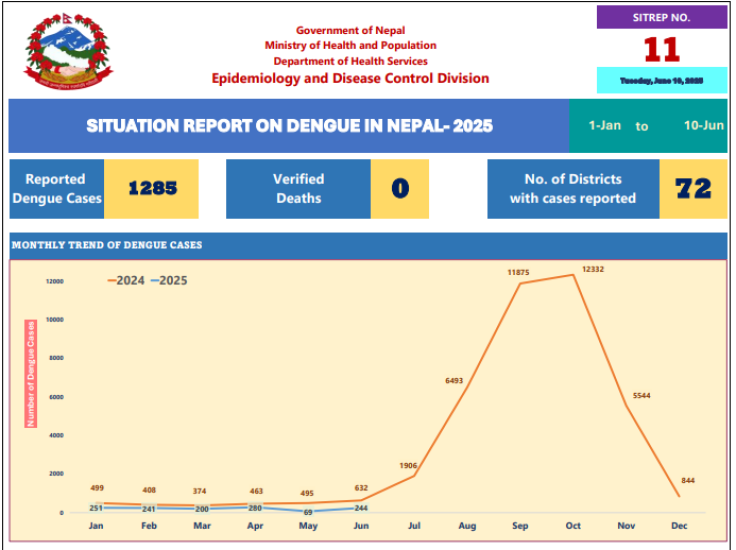This screenshot has width=736, height=550.
Task: Click 'Department of Health Services' line
Action: click(x=350, y=61)
